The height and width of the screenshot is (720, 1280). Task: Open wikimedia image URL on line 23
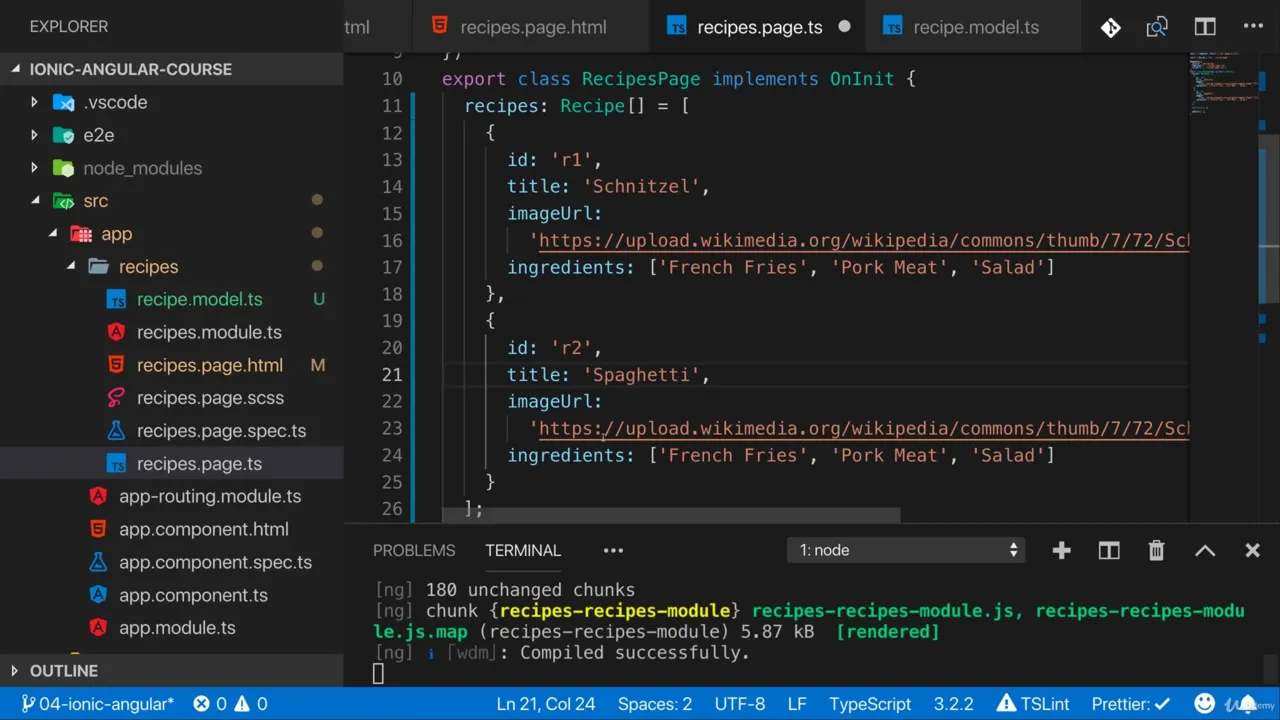[862, 428]
